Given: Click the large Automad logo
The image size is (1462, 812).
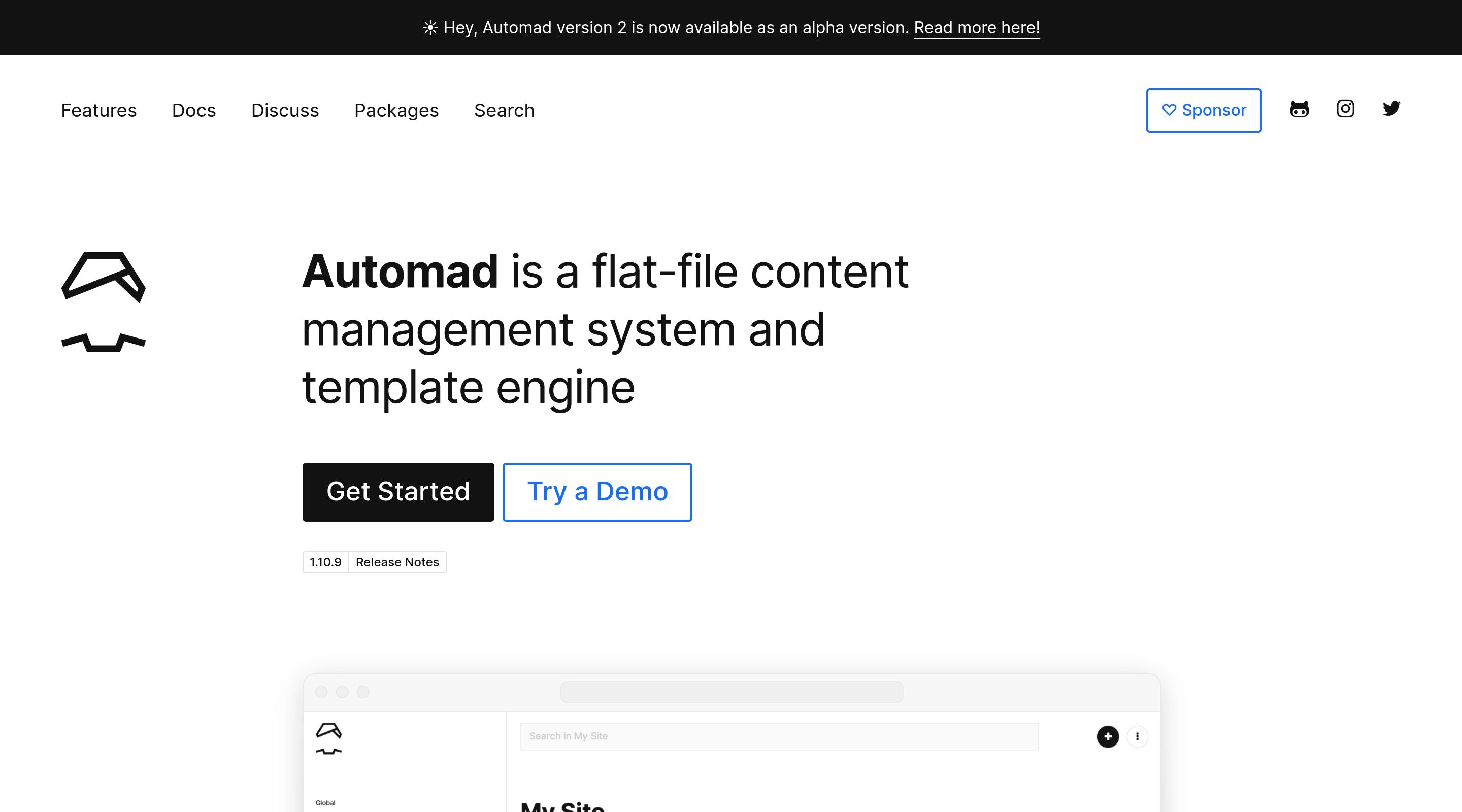Looking at the screenshot, I should pyautogui.click(x=103, y=301).
